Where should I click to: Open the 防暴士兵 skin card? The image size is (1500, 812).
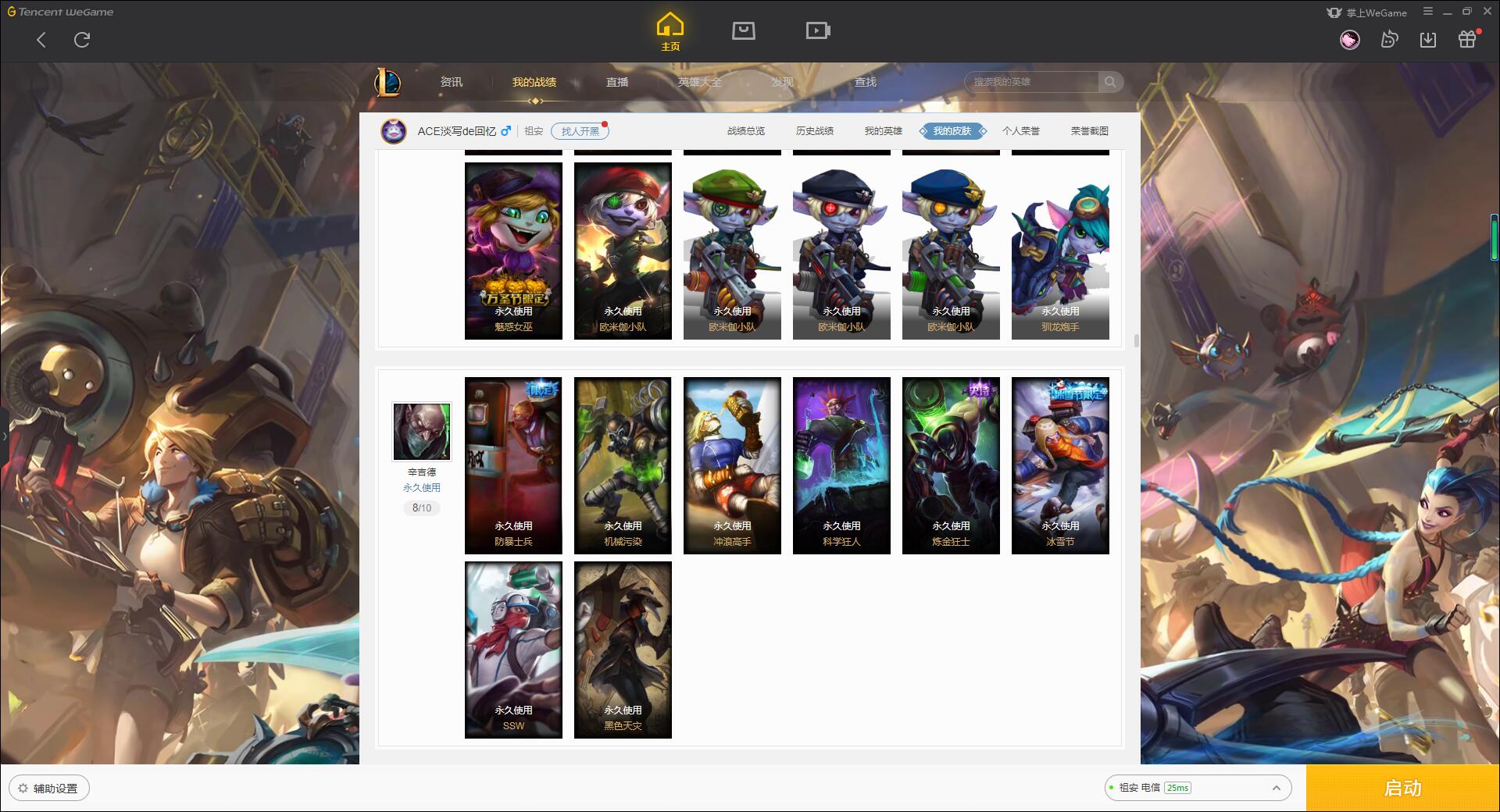pos(513,465)
